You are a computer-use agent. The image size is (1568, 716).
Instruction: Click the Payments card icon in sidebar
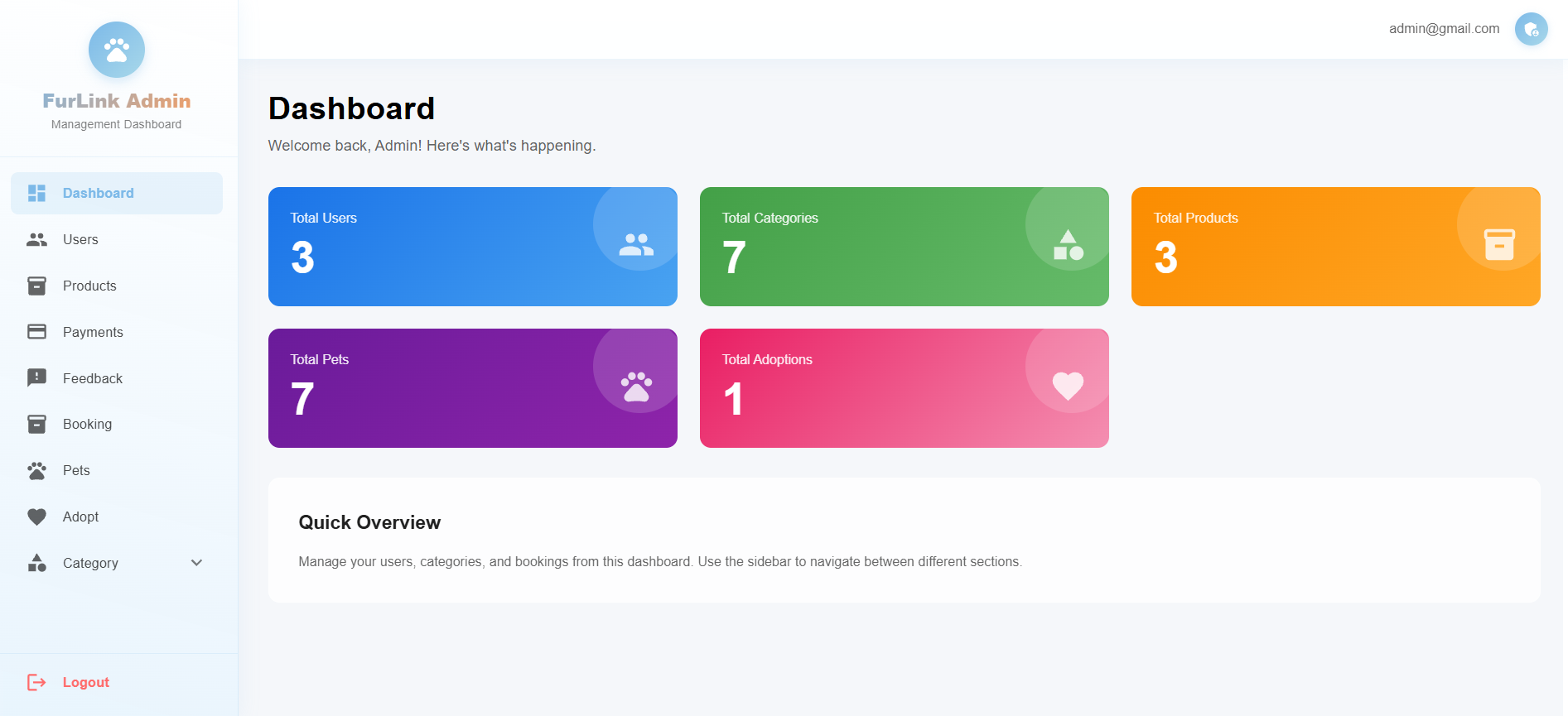(37, 332)
